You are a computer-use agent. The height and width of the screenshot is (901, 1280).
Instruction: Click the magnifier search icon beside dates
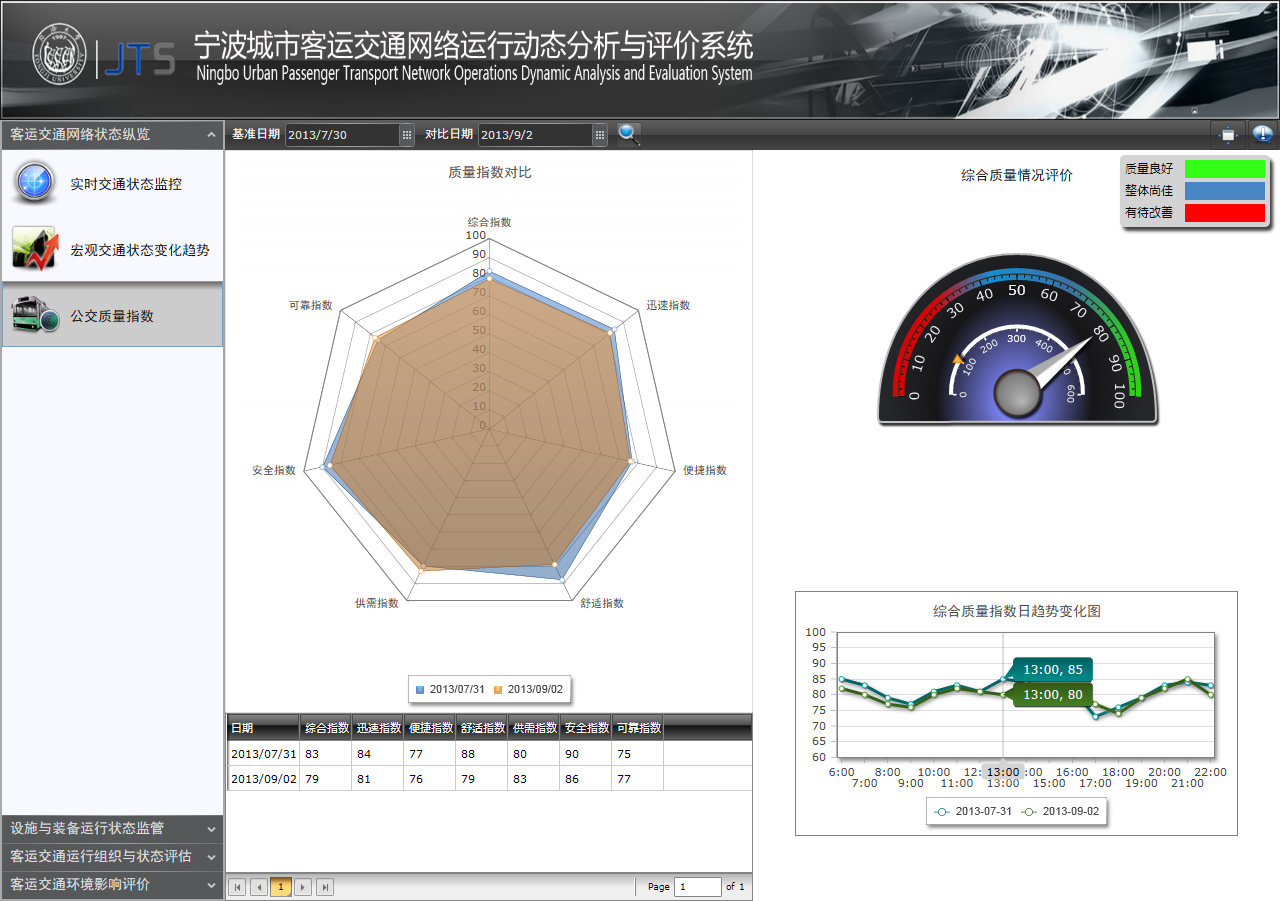(x=629, y=134)
